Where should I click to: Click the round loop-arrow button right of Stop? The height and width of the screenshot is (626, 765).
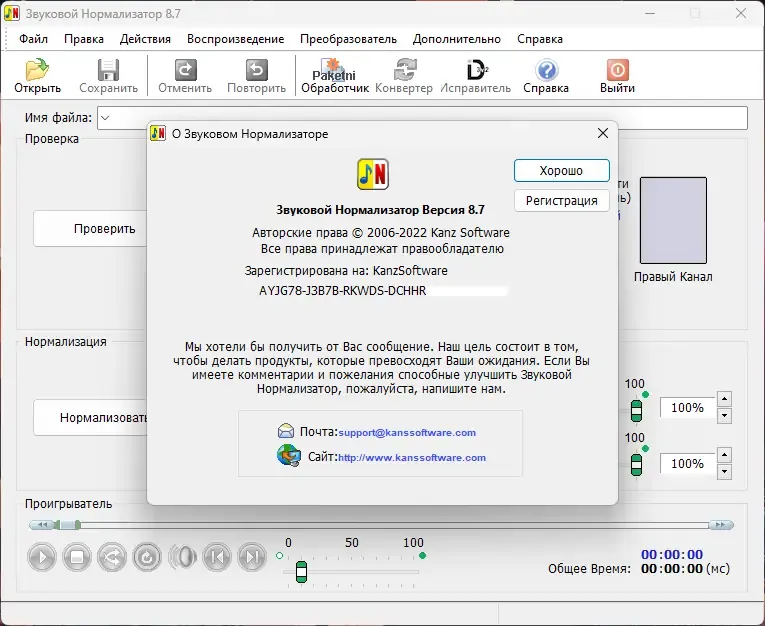tap(112, 557)
